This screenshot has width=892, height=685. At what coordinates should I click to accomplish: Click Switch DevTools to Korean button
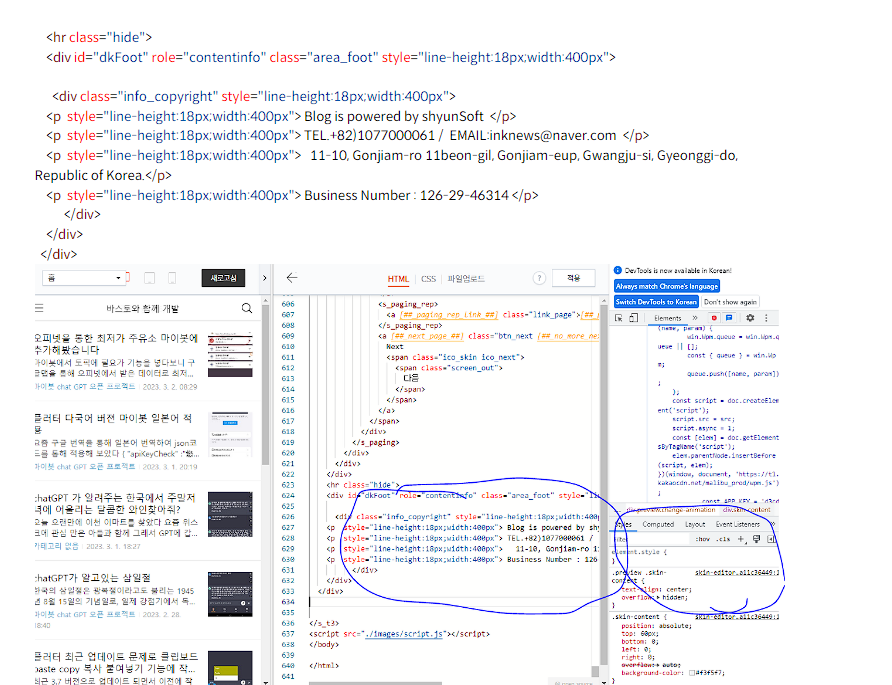point(656,302)
